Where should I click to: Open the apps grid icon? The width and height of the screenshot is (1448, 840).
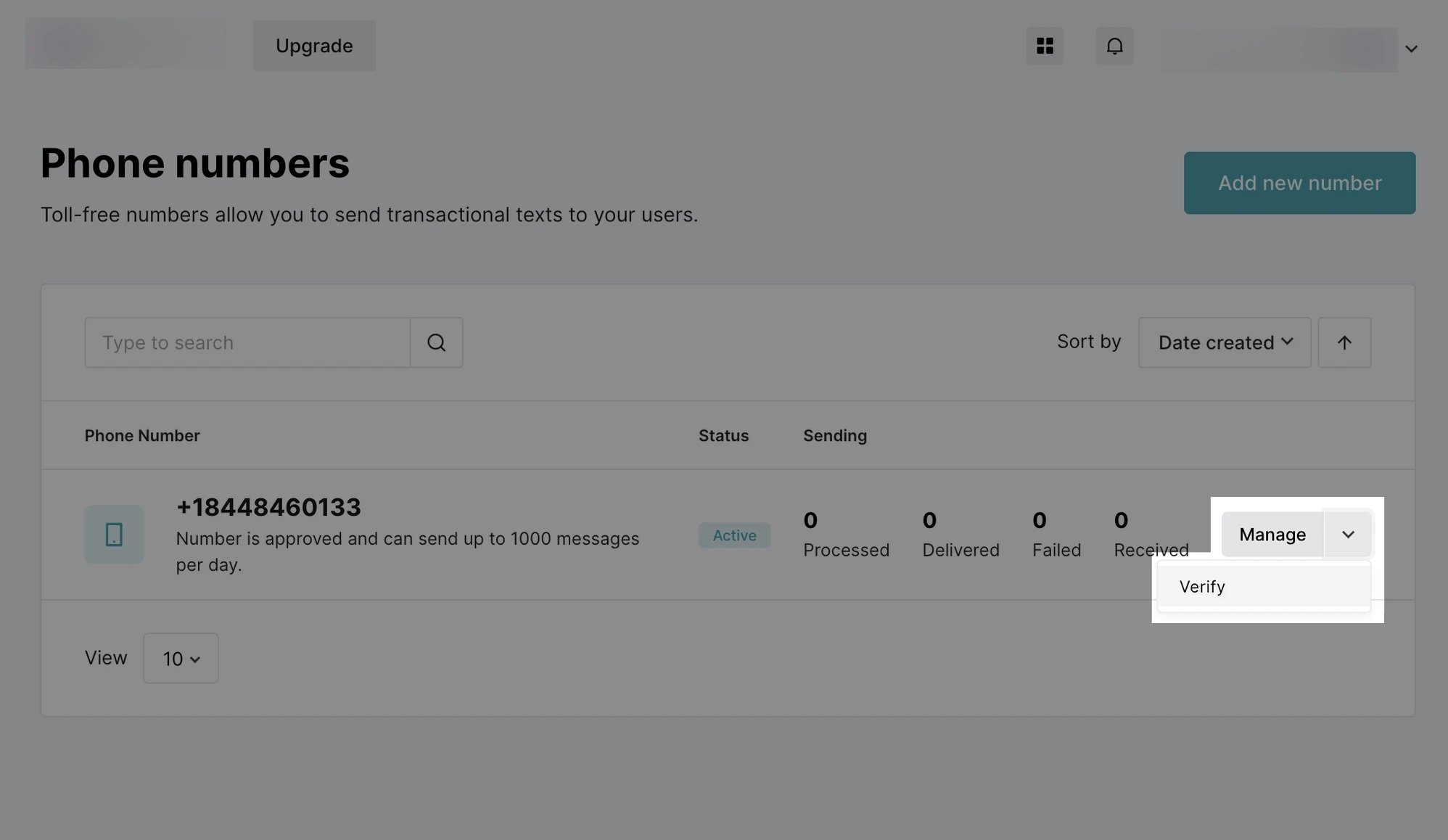1045,46
